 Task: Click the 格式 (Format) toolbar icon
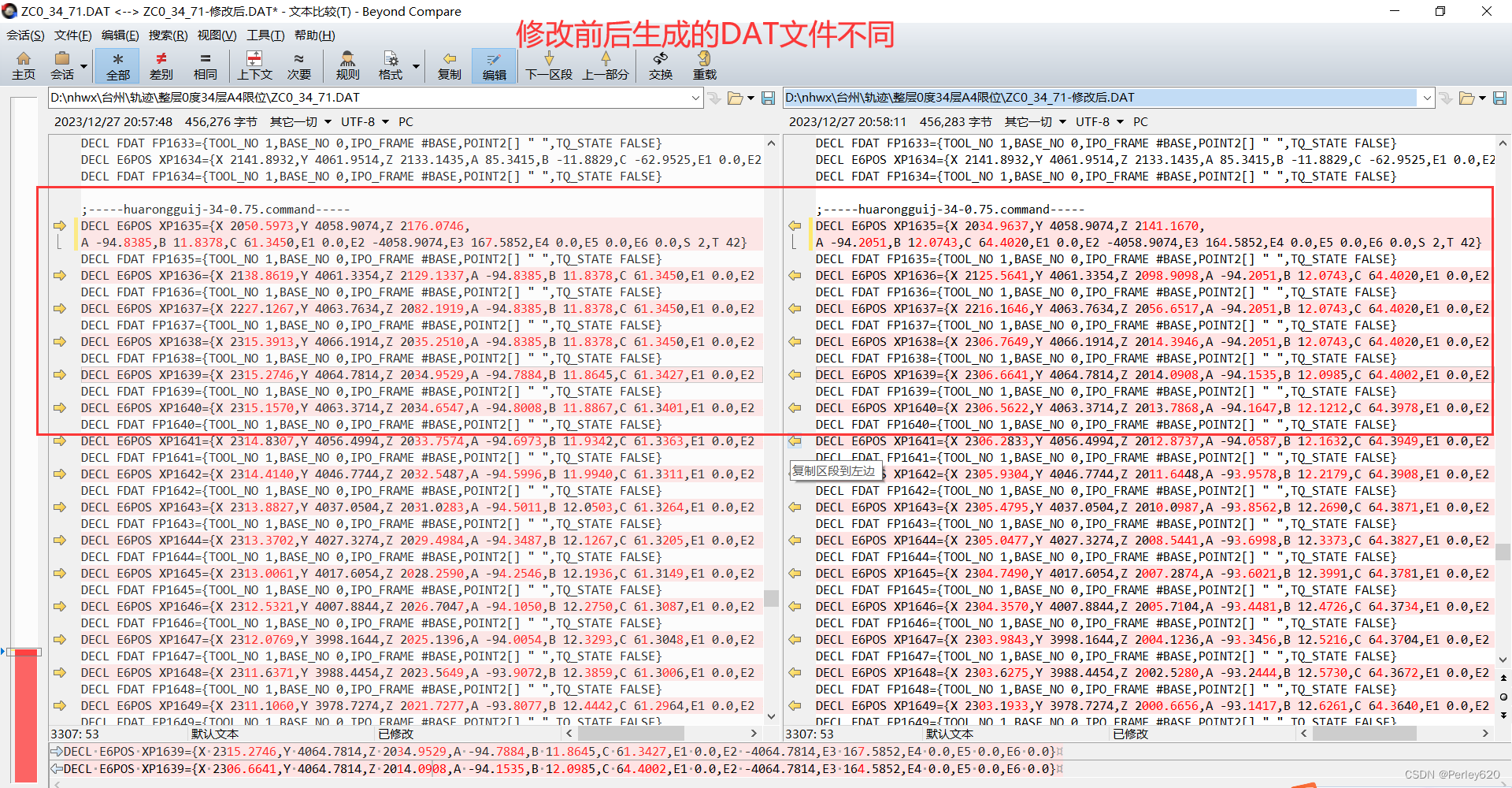pos(390,65)
